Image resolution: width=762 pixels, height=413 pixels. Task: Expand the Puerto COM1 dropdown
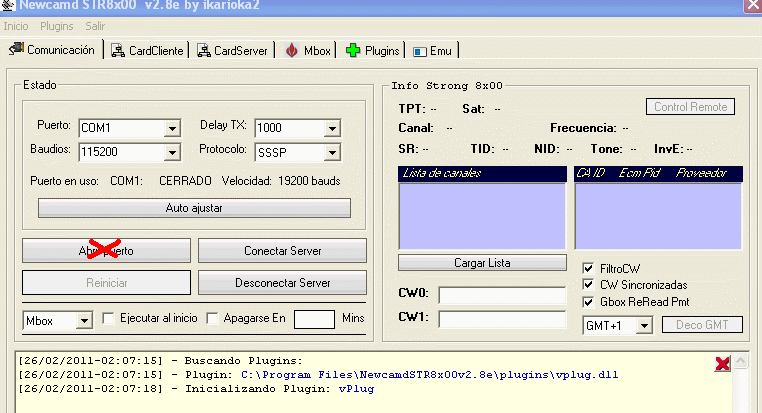click(x=172, y=128)
